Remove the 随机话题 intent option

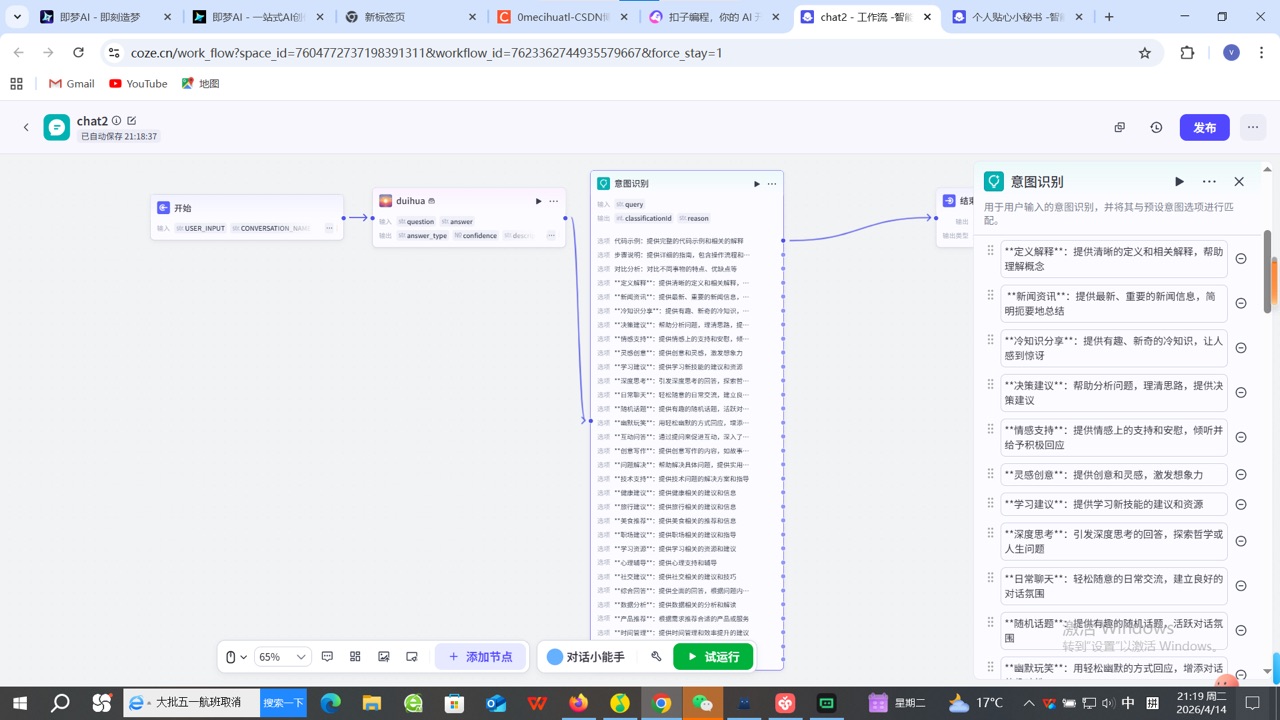(x=1241, y=630)
